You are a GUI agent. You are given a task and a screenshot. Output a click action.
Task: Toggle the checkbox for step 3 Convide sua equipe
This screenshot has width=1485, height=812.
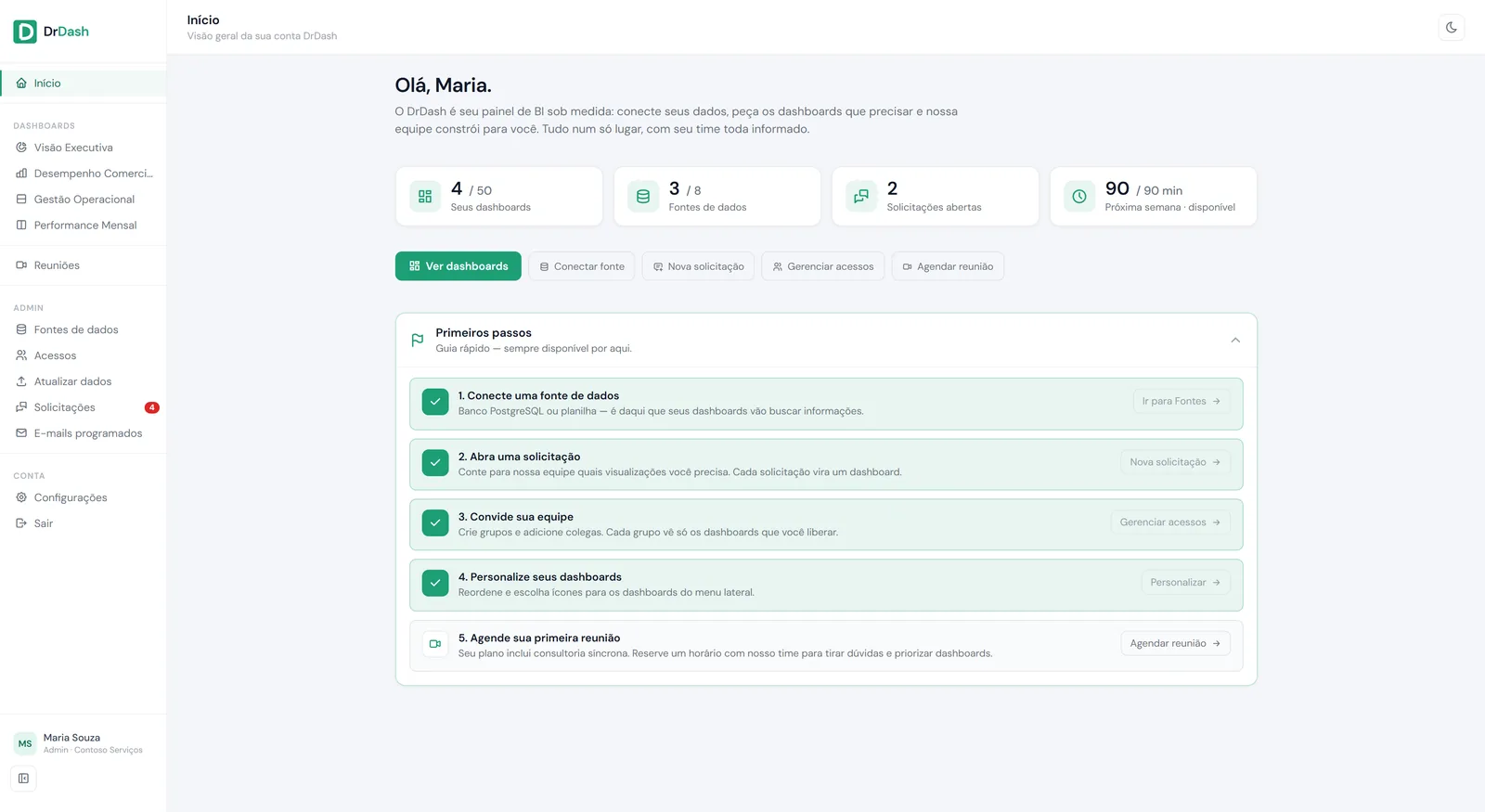(x=435, y=523)
